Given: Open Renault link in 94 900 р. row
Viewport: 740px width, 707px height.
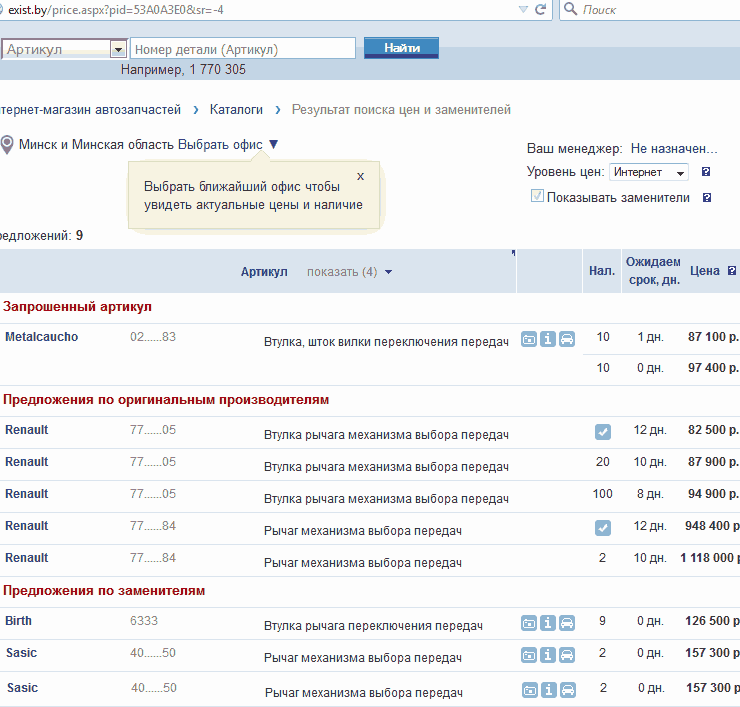Looking at the screenshot, I should (x=26, y=494).
